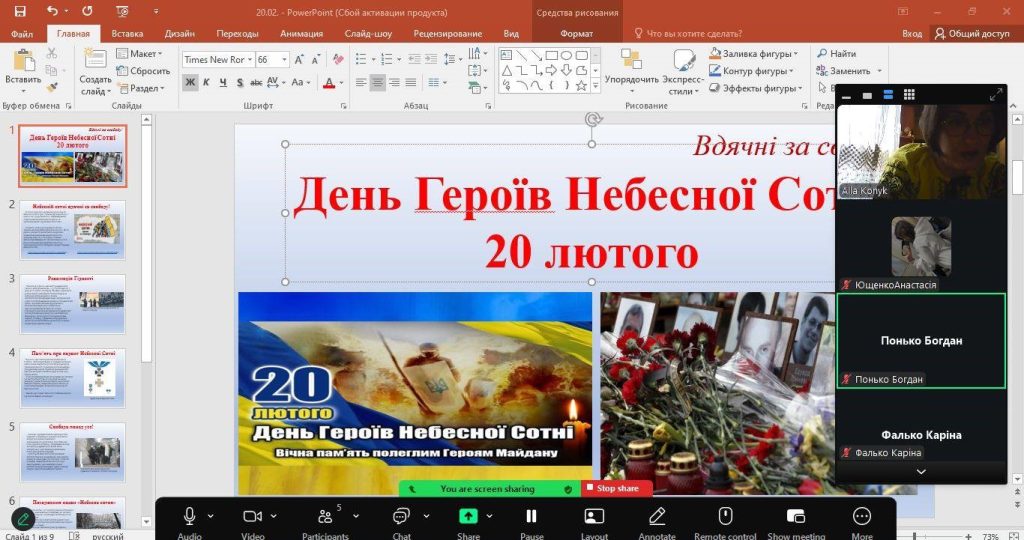Align text left
Image resolution: width=1024 pixels, height=540 pixels.
coord(361,82)
